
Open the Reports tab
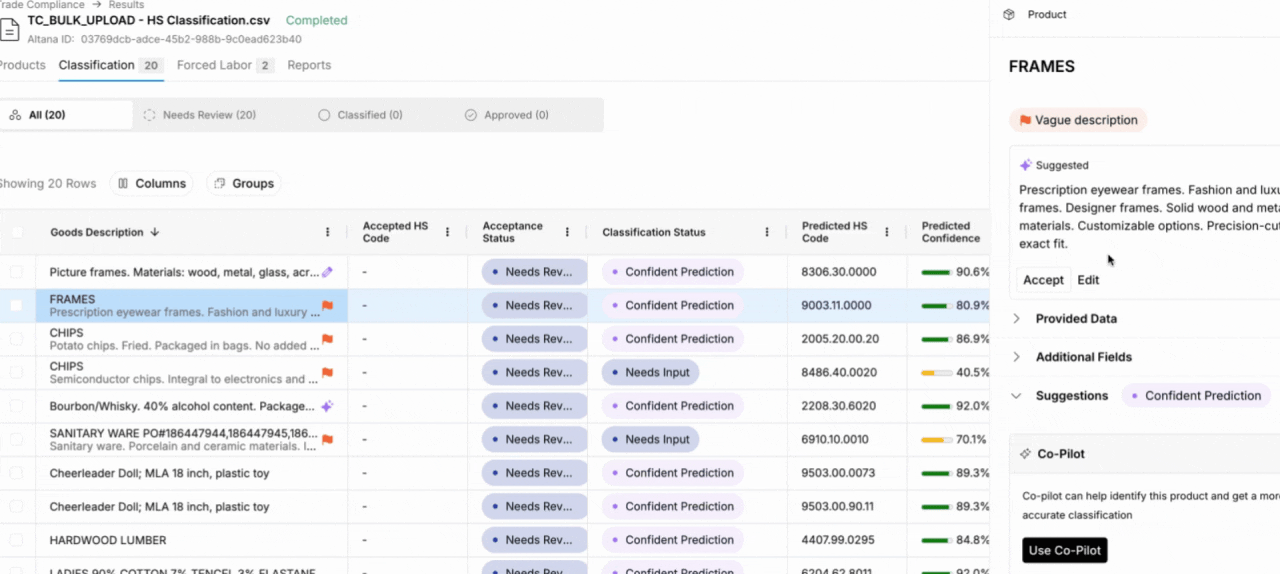pyautogui.click(x=309, y=65)
